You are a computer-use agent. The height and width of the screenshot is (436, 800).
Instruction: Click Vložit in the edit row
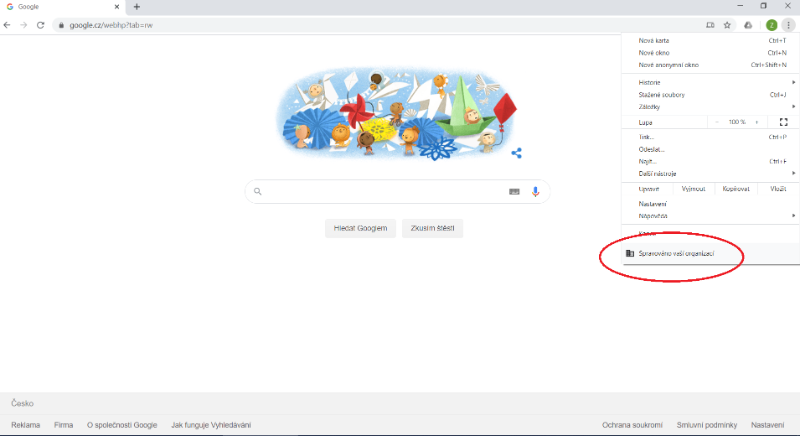778,189
